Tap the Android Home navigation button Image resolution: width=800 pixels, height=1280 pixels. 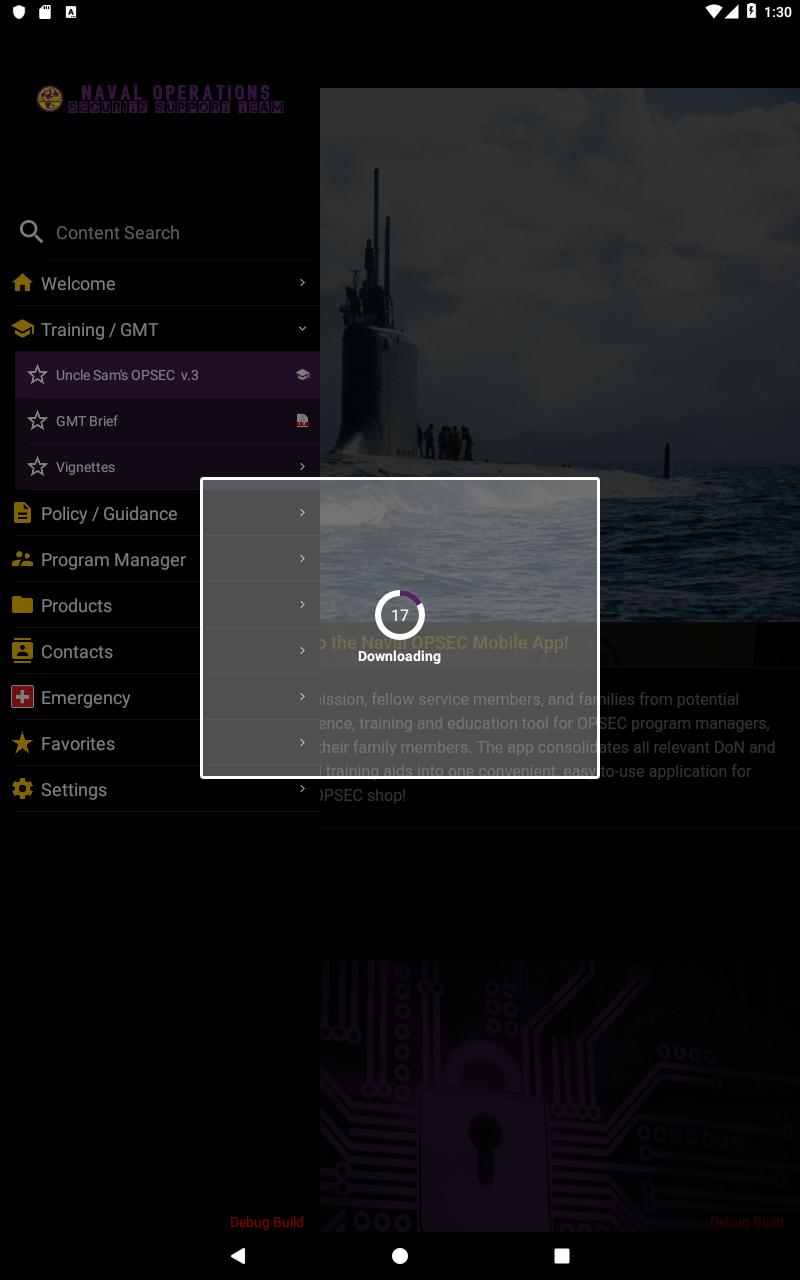tap(400, 1255)
